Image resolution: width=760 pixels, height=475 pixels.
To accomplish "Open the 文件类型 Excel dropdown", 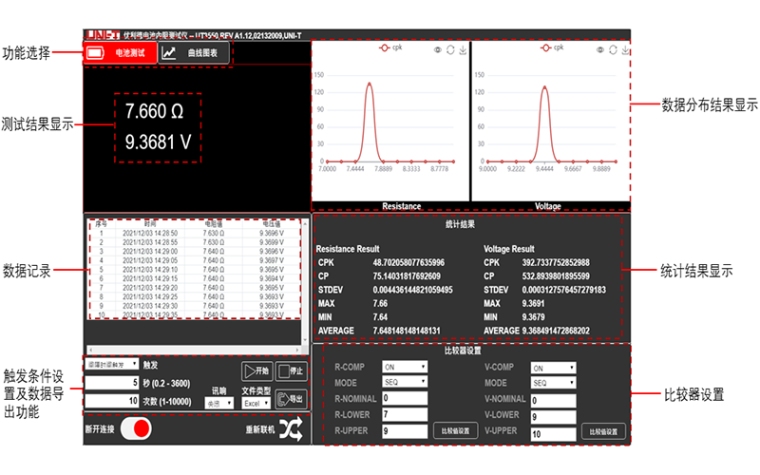I will click(x=256, y=403).
